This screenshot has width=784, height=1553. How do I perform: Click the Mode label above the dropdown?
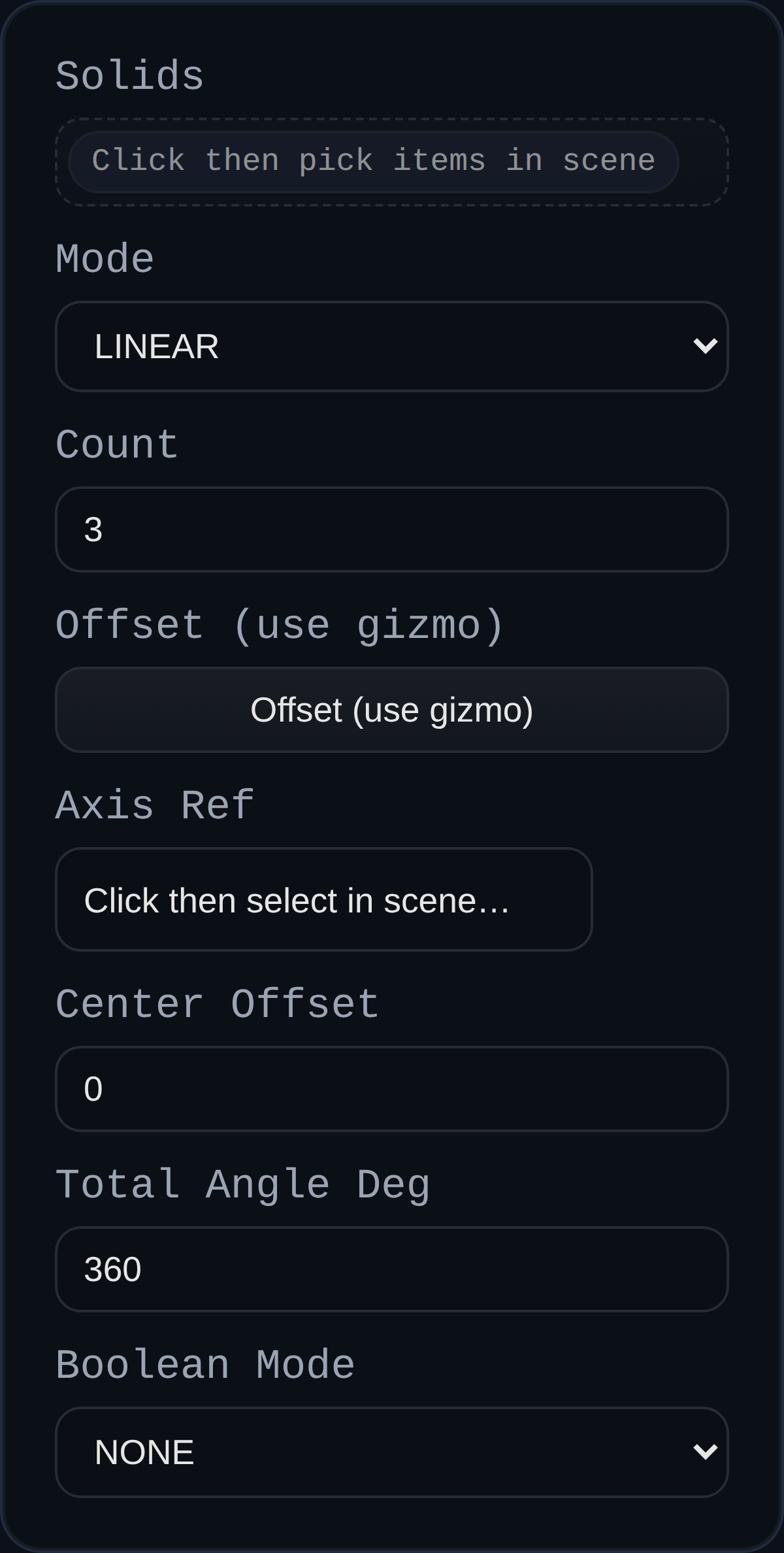(105, 258)
